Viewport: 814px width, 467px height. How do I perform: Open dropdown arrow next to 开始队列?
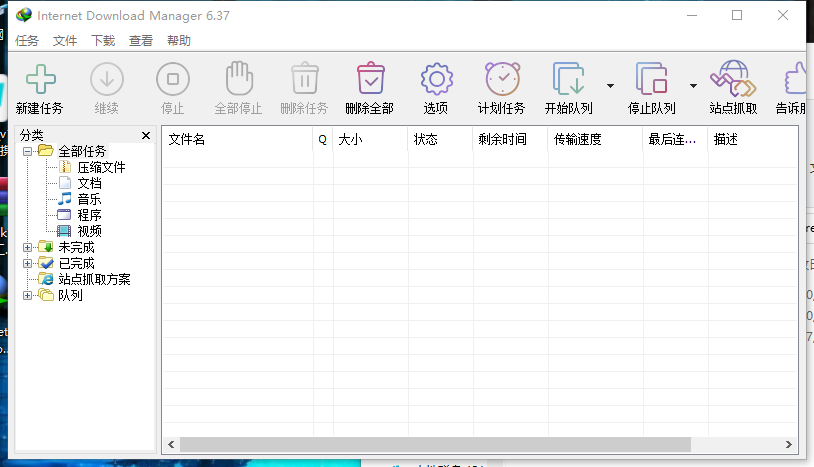pos(610,86)
